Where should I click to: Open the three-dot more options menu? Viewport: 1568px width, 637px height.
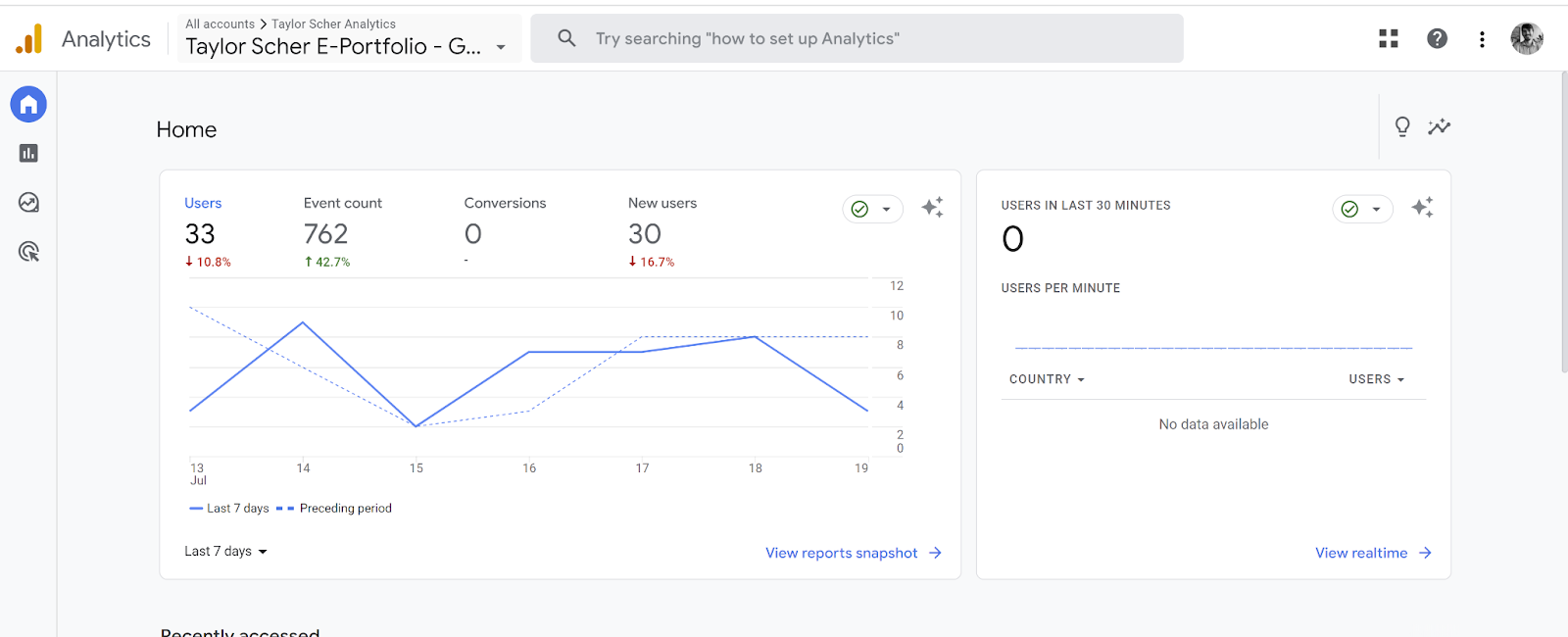pyautogui.click(x=1482, y=39)
